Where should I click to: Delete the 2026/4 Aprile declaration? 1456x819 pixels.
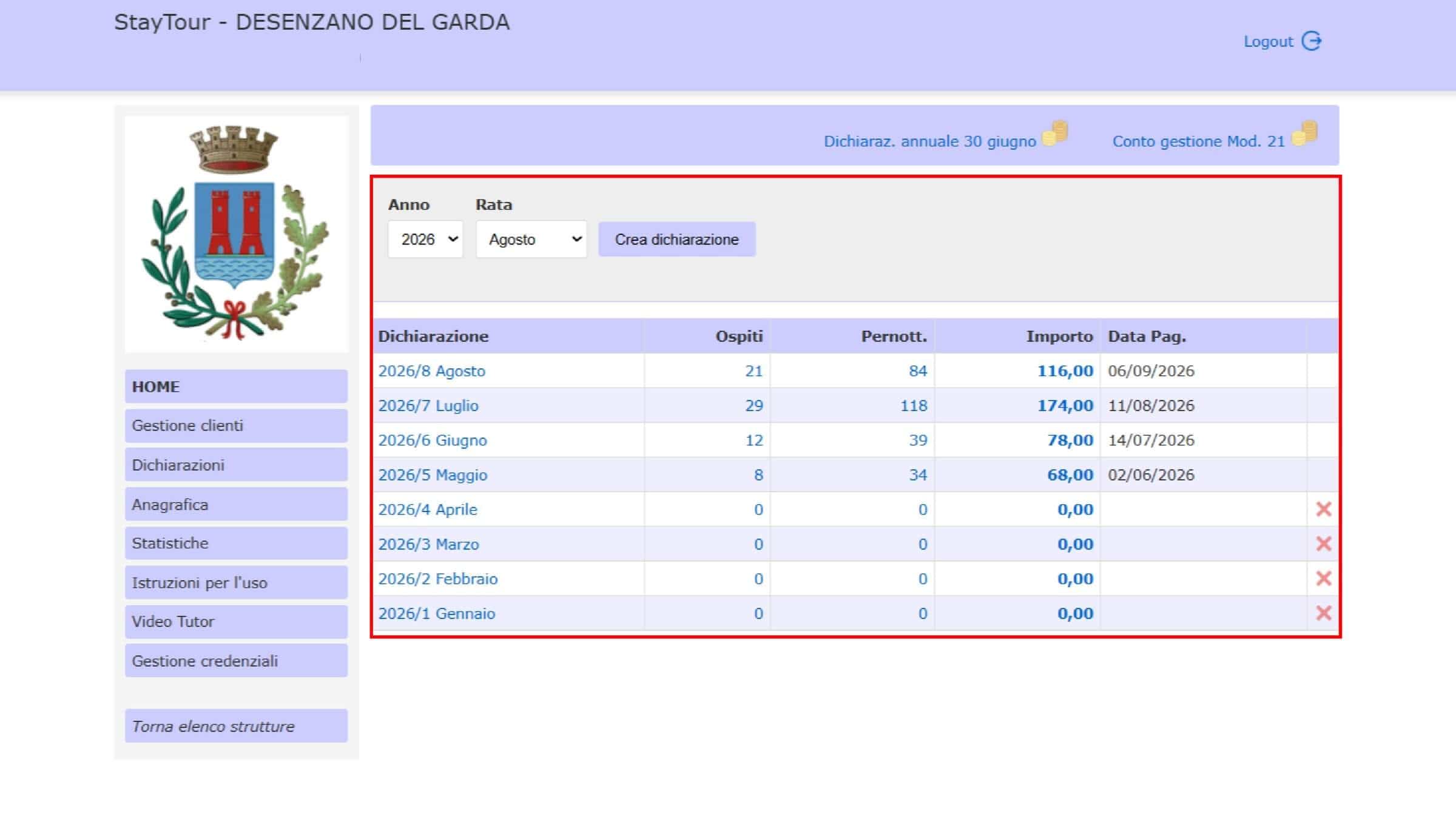point(1323,509)
